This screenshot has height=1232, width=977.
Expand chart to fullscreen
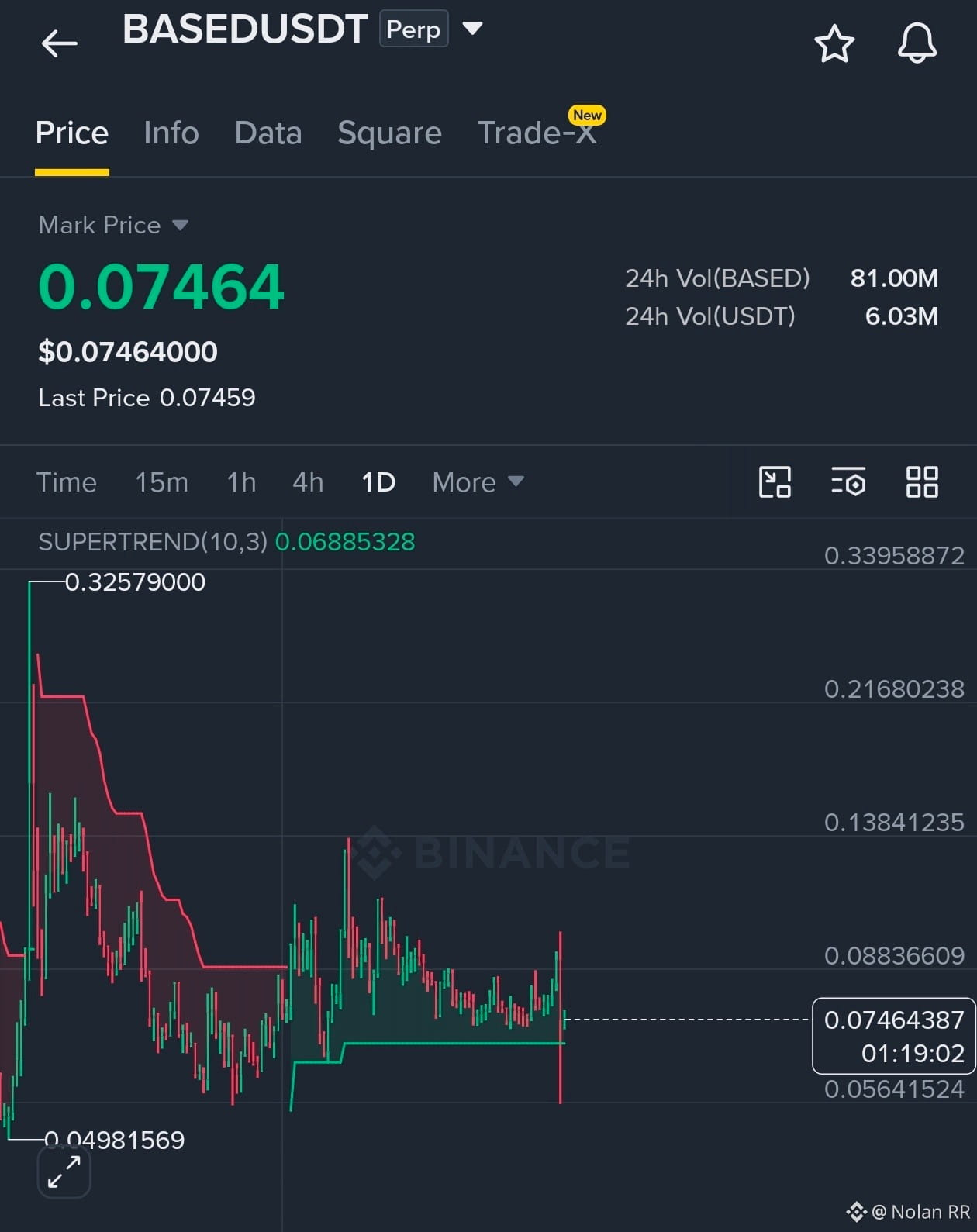[x=64, y=1172]
